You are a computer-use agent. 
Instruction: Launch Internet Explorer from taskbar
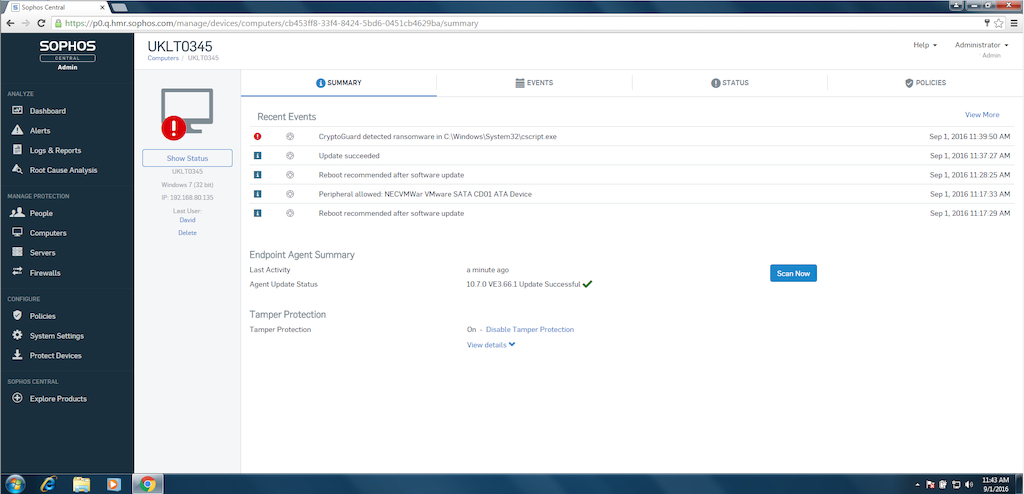pyautogui.click(x=48, y=484)
